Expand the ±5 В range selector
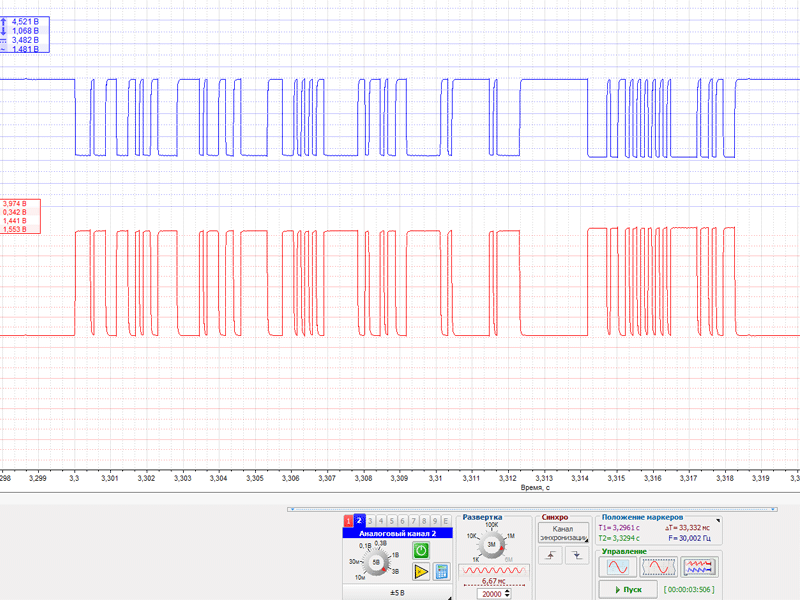 [x=396, y=593]
